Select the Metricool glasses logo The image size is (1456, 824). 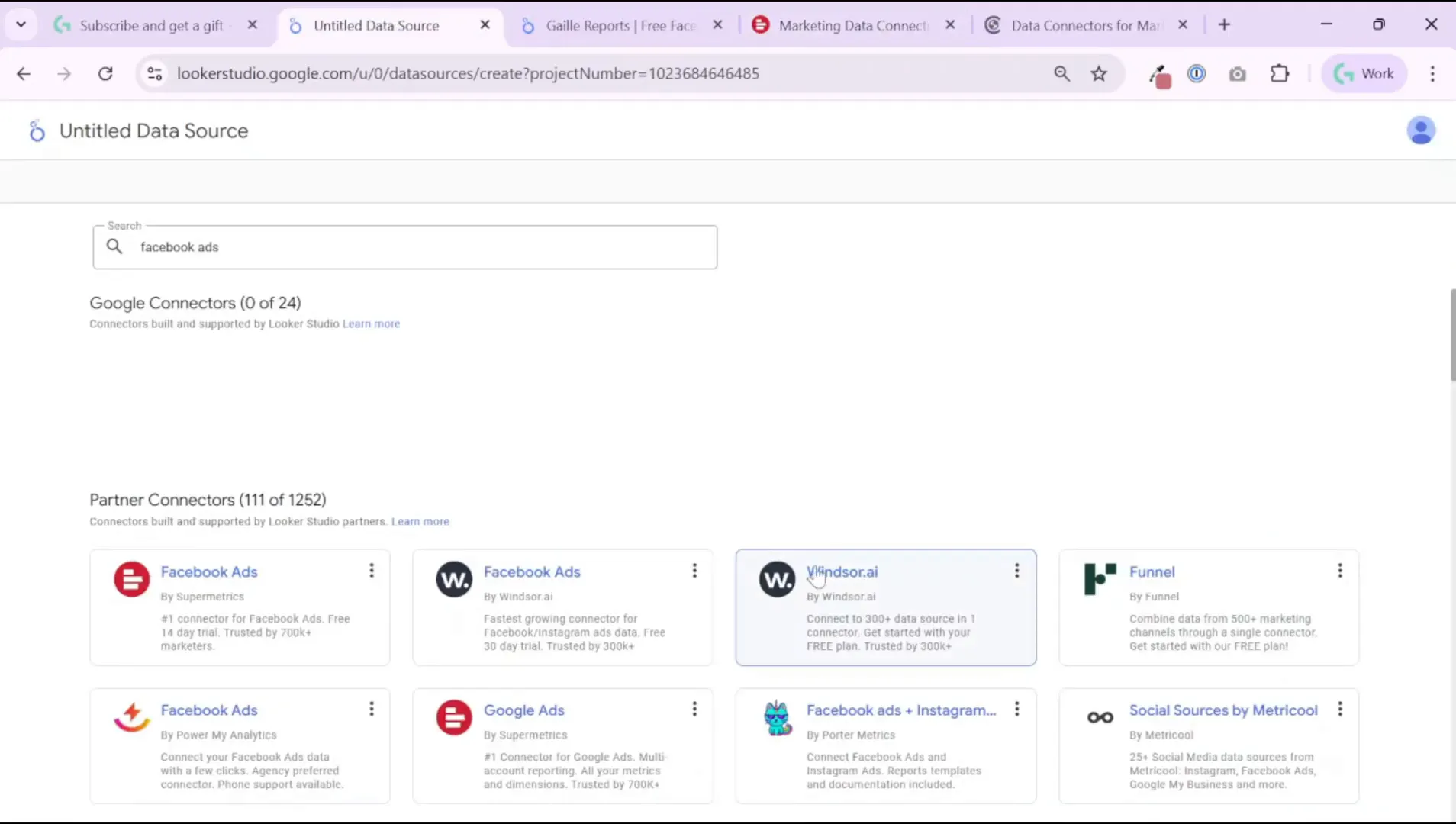pyautogui.click(x=1099, y=717)
